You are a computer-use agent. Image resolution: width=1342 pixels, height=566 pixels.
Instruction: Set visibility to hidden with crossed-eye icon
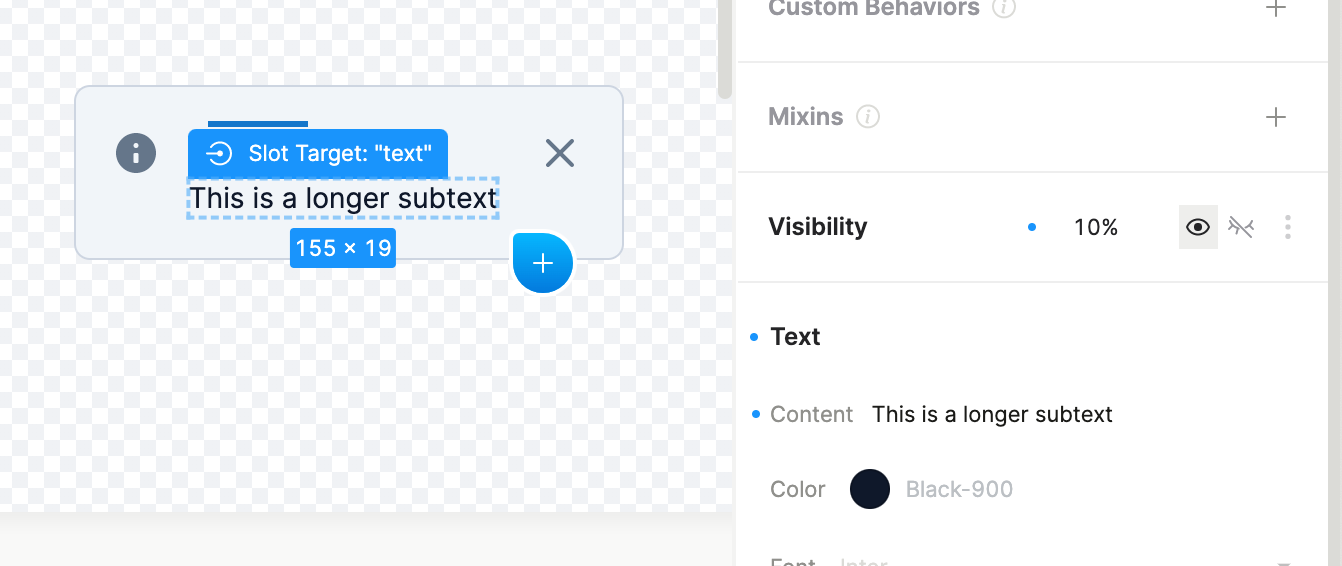1241,227
